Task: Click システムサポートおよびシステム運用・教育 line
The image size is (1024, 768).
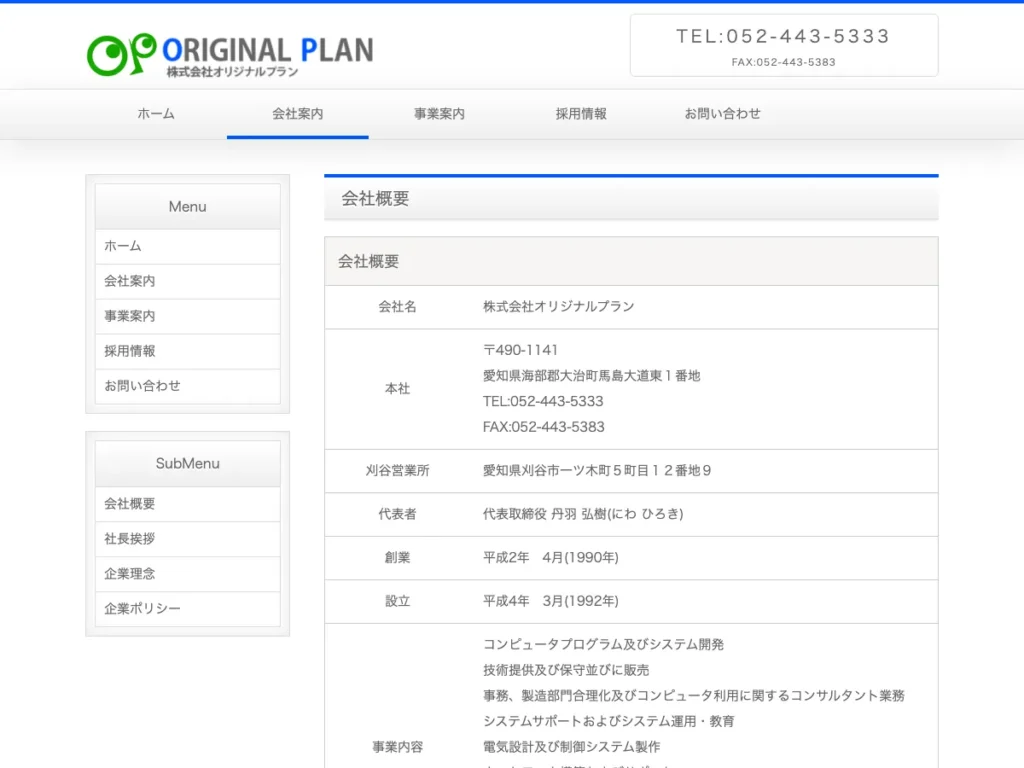Action: pos(609,722)
